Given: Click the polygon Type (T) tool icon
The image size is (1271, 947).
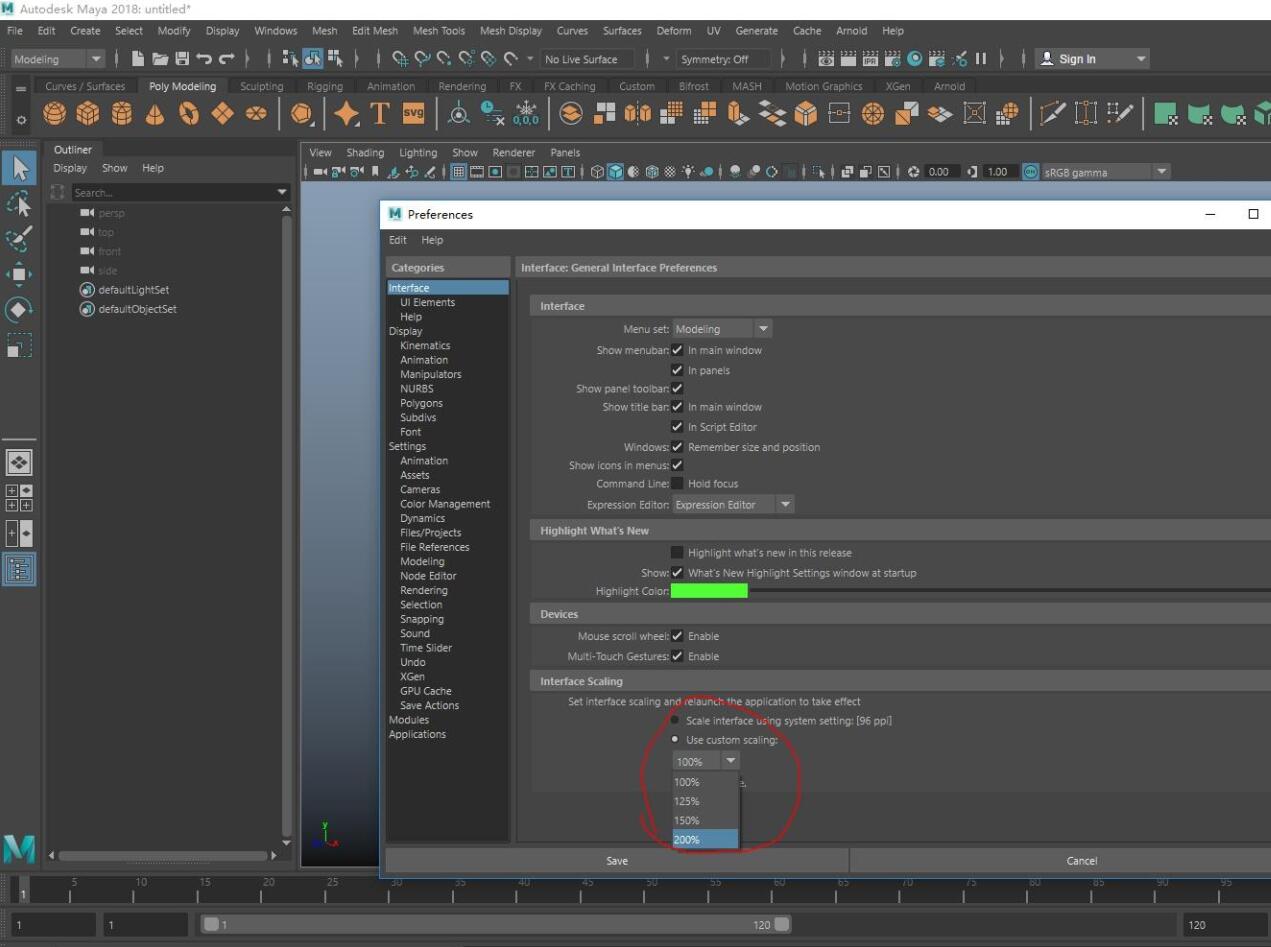Looking at the screenshot, I should (x=380, y=115).
